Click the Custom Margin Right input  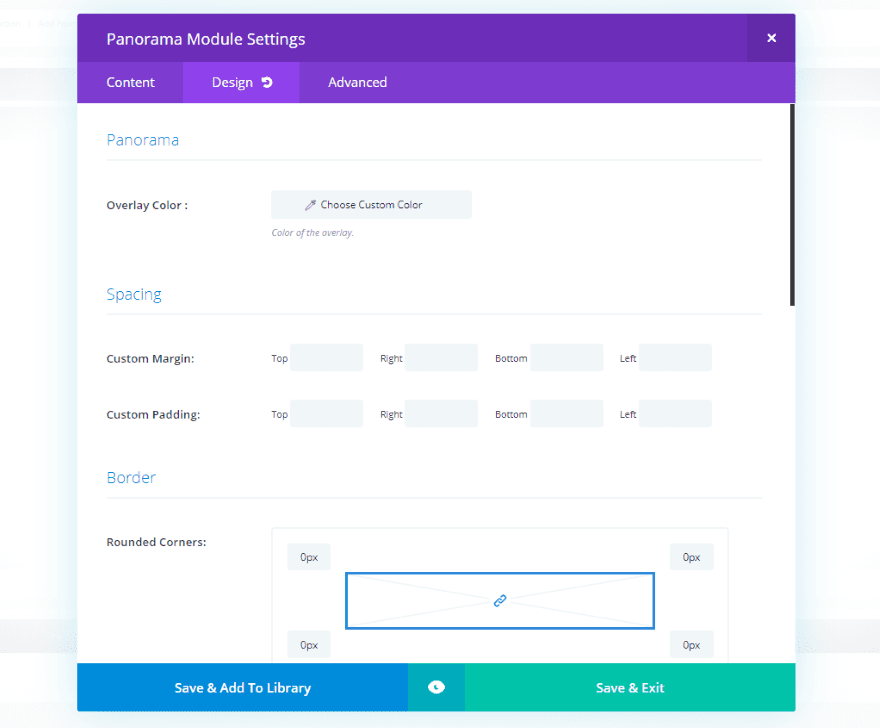[x=441, y=358]
